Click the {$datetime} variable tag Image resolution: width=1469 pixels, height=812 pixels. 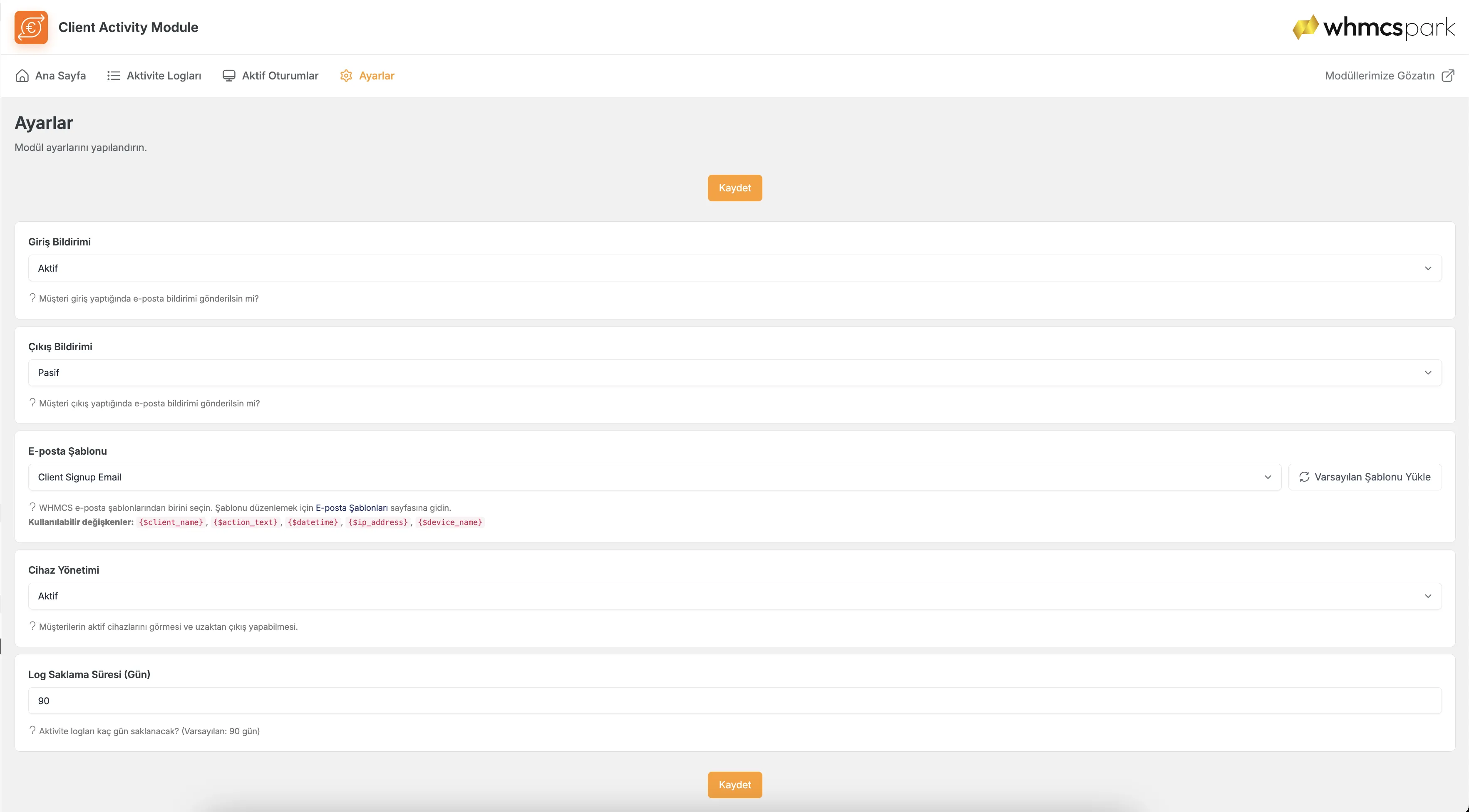(x=313, y=522)
